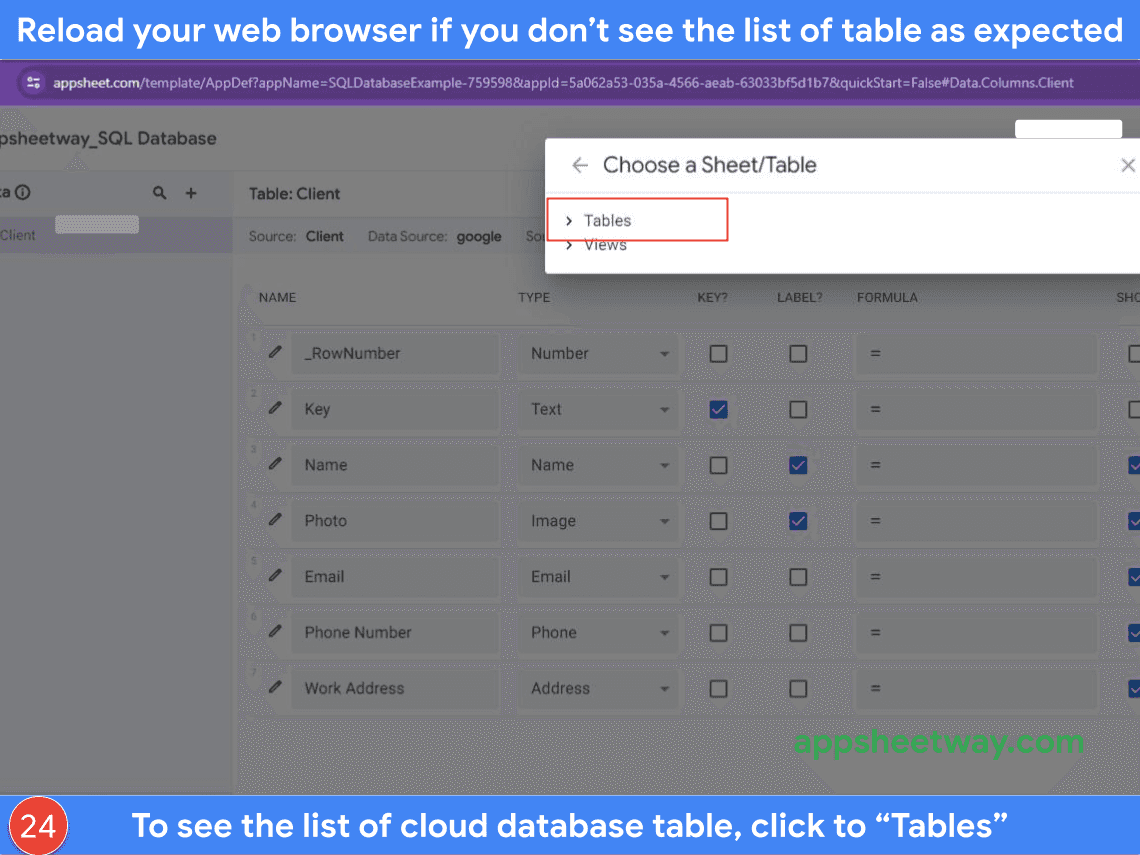Expand the Tables list
This screenshot has width=1140, height=855.
[607, 221]
